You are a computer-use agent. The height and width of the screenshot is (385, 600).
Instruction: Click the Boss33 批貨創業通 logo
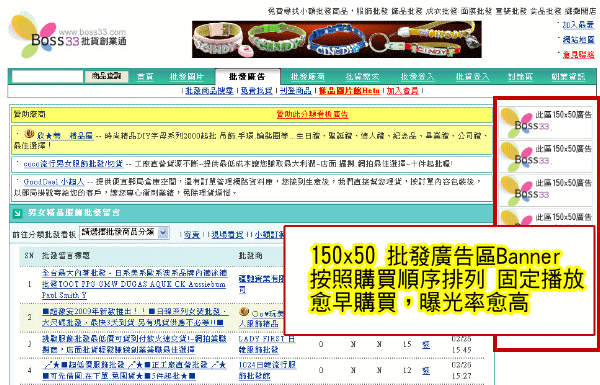coord(67,36)
